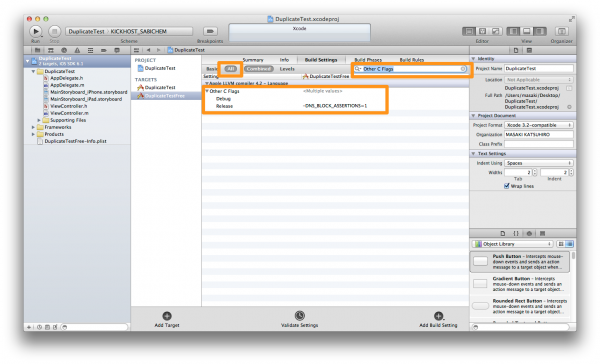Viewport: 600px width, 364px height.
Task: Show the code snippet library
Action: pyautogui.click(x=516, y=233)
